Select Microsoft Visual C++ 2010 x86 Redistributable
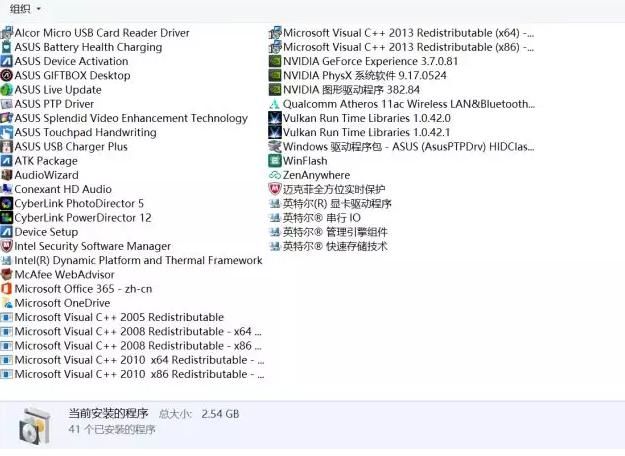The image size is (625, 456). (x=133, y=374)
